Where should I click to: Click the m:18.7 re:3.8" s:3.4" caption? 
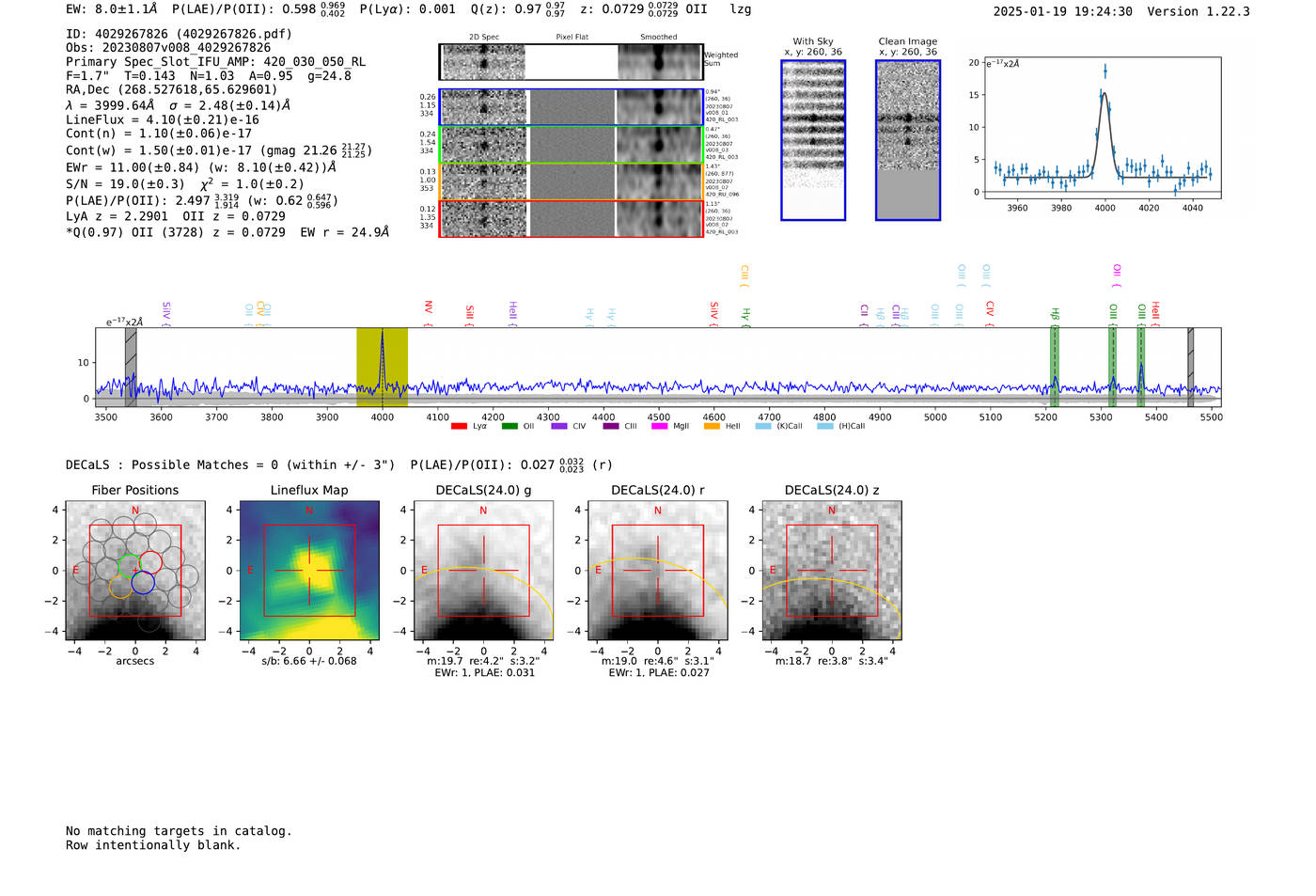(831, 661)
